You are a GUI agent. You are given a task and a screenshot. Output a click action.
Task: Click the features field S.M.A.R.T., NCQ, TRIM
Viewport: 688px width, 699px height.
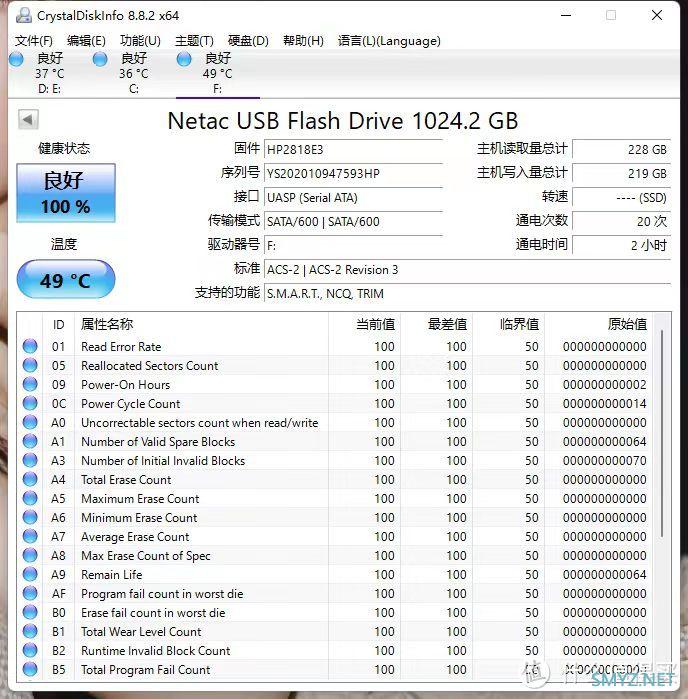click(467, 294)
